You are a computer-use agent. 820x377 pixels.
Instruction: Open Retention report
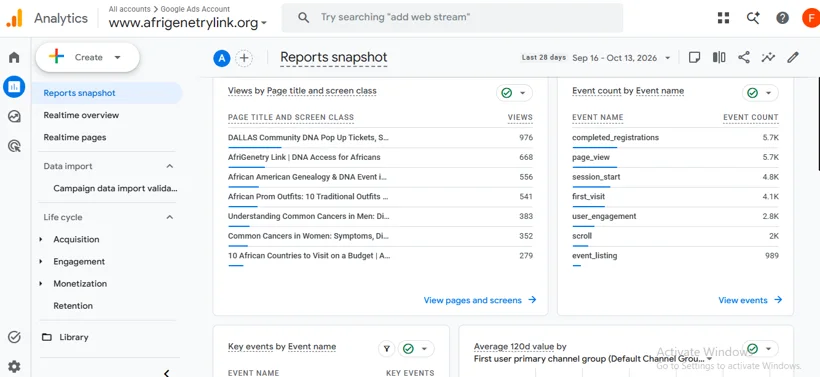[73, 306]
